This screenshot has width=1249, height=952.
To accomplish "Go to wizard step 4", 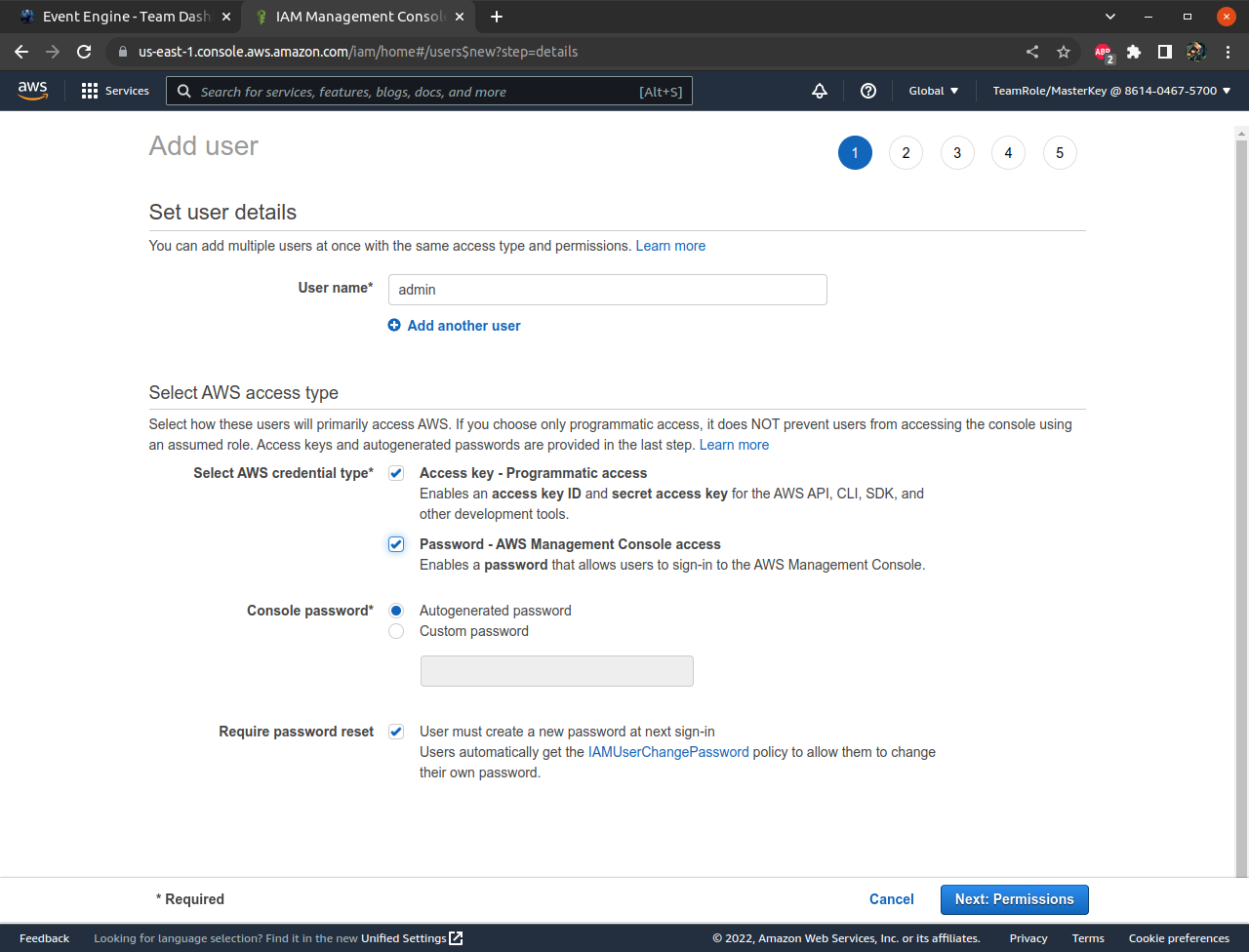I will [x=1009, y=152].
